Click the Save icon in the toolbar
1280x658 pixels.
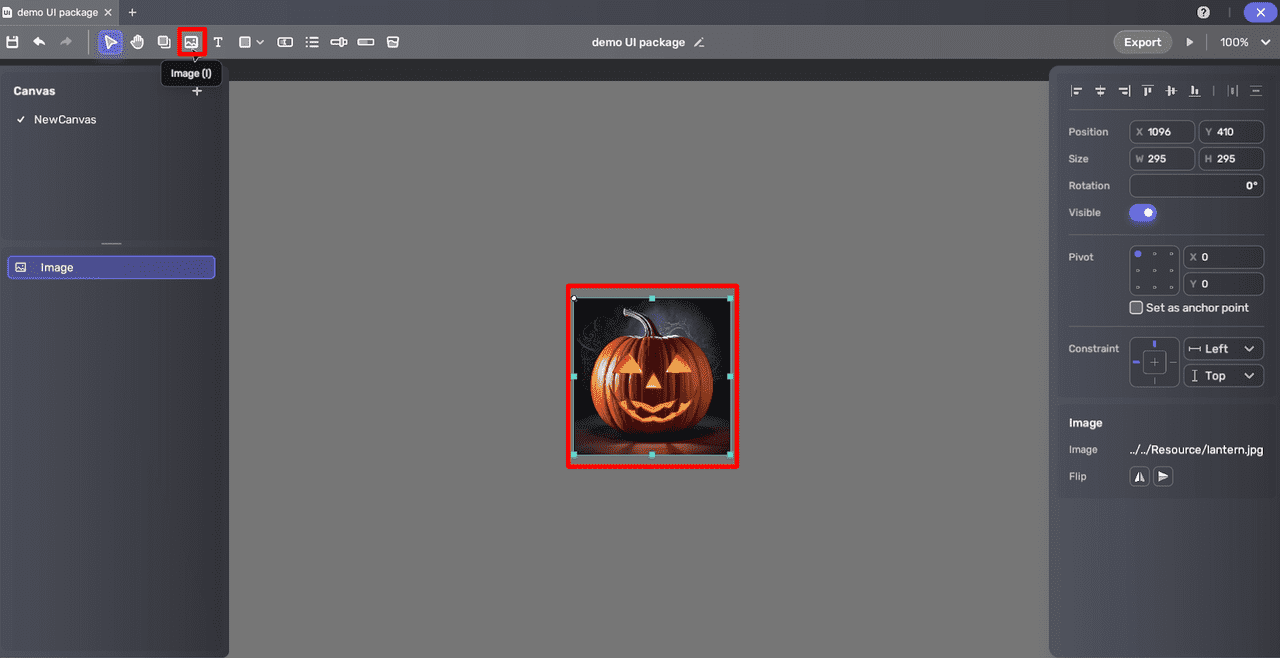tap(13, 42)
